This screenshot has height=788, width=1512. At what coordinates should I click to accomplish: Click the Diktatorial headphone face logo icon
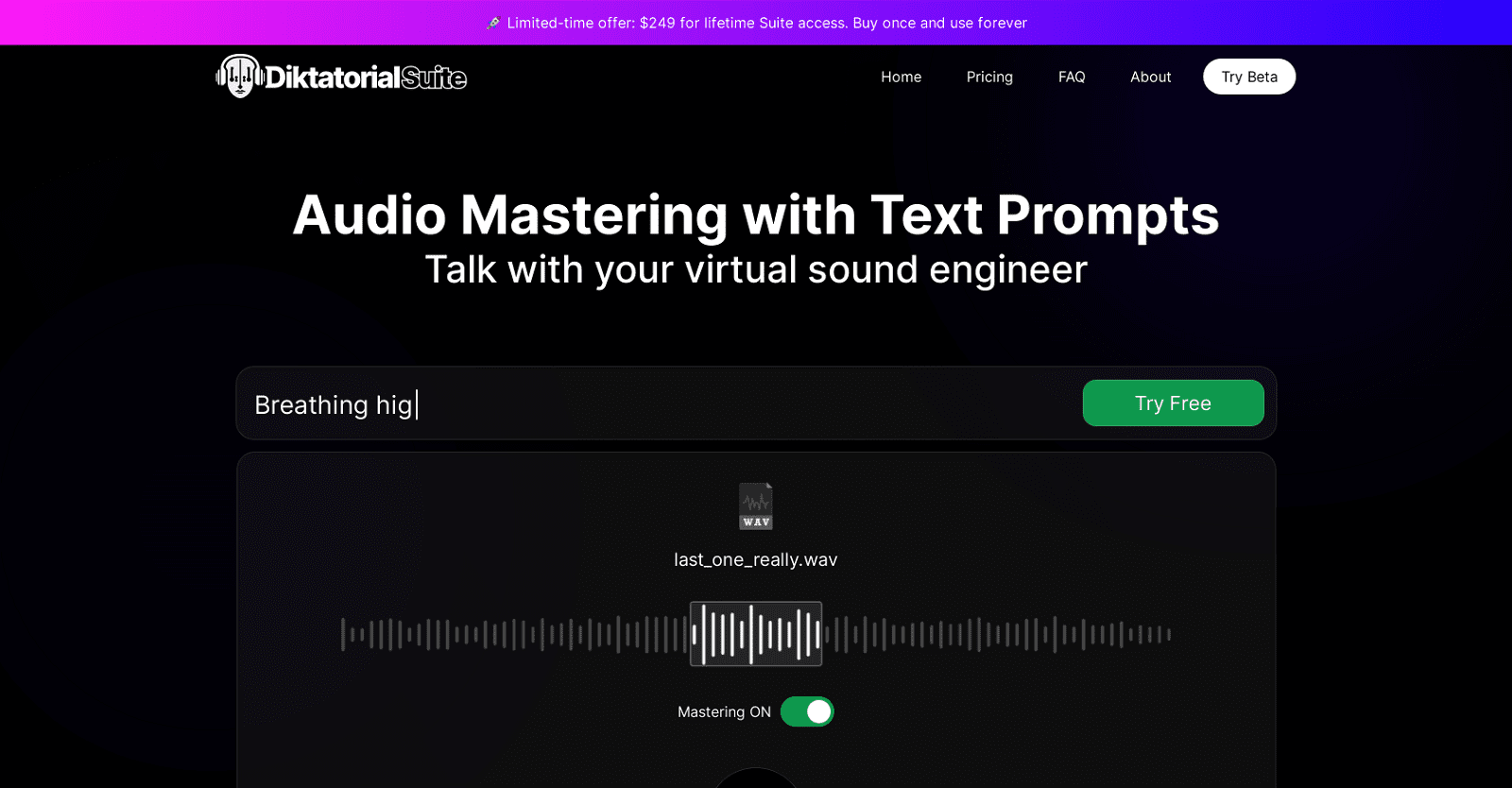click(239, 77)
